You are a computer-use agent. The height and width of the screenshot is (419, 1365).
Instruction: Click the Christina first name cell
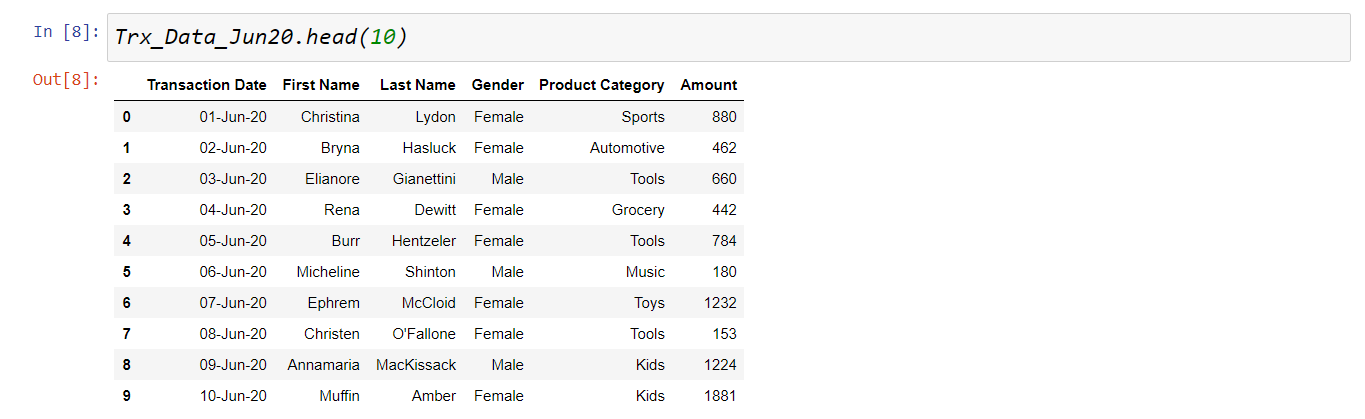click(x=330, y=117)
